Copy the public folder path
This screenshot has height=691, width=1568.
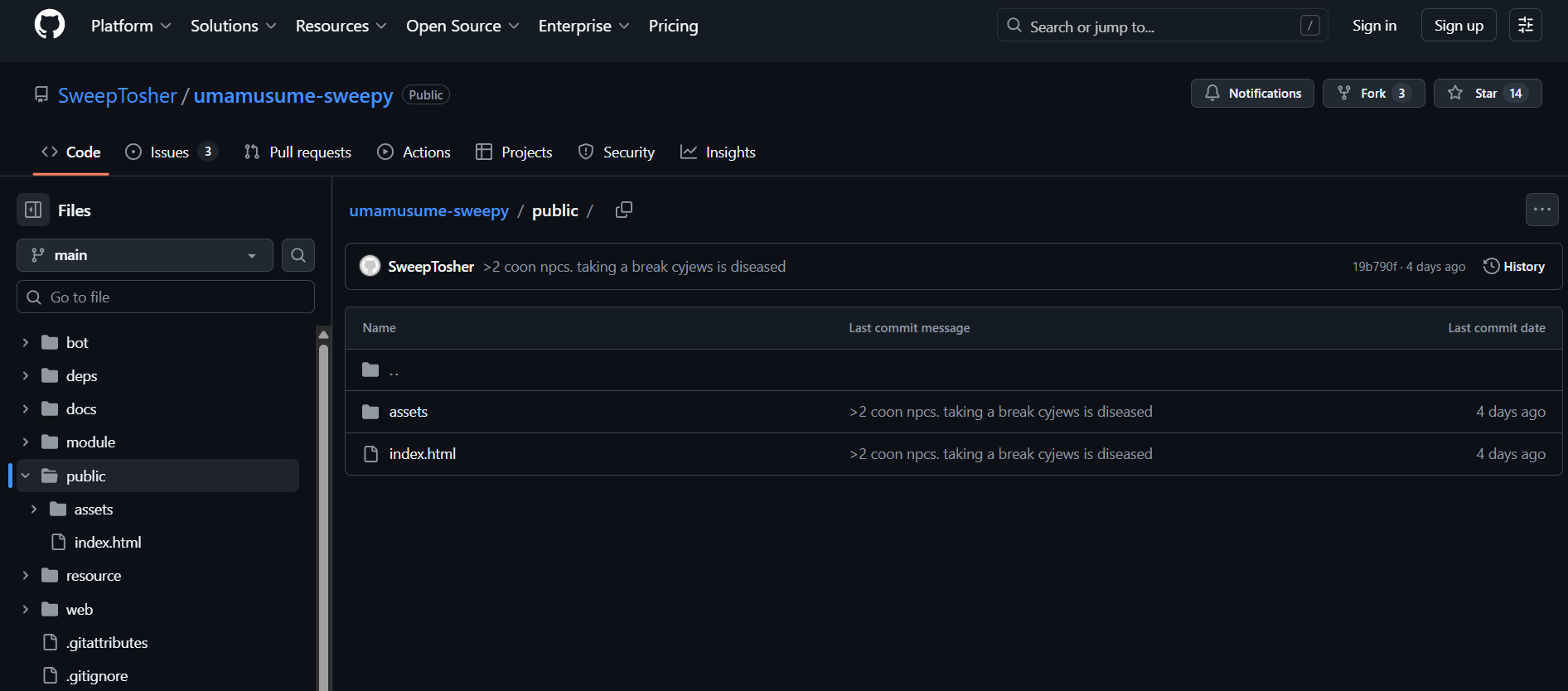point(624,210)
